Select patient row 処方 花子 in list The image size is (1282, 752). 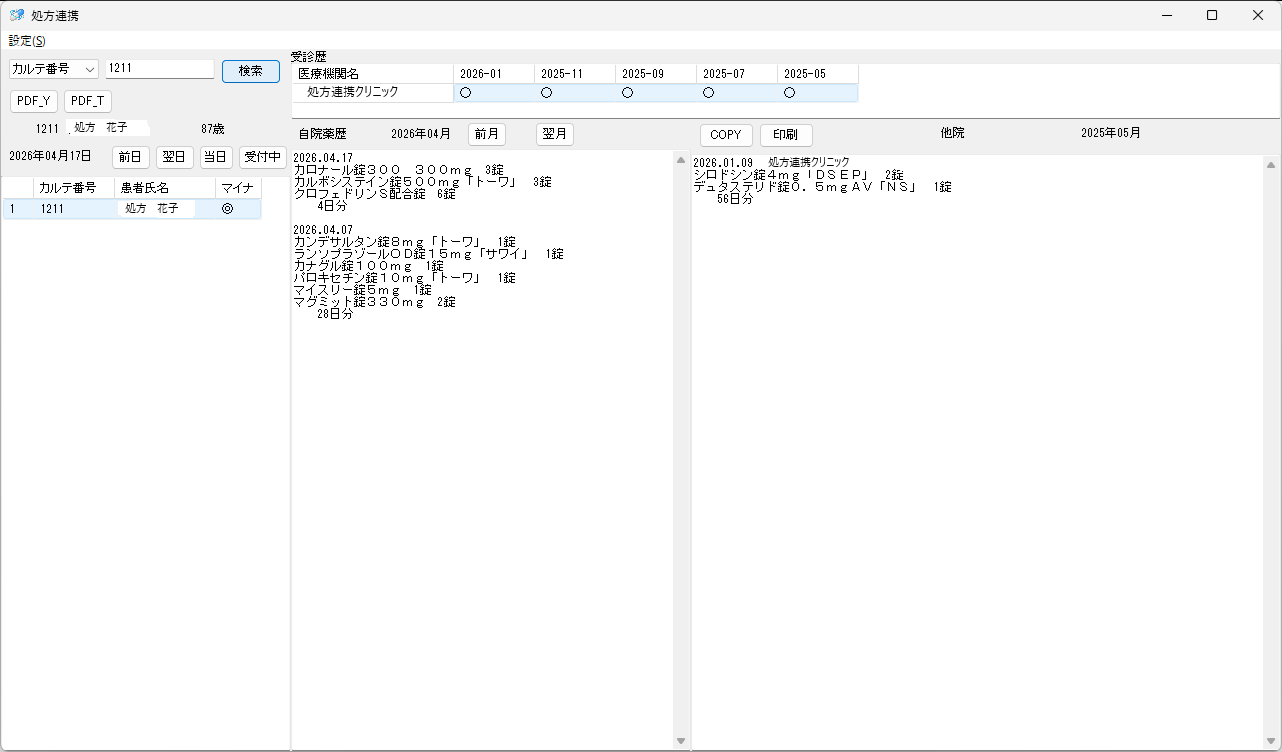tap(155, 209)
